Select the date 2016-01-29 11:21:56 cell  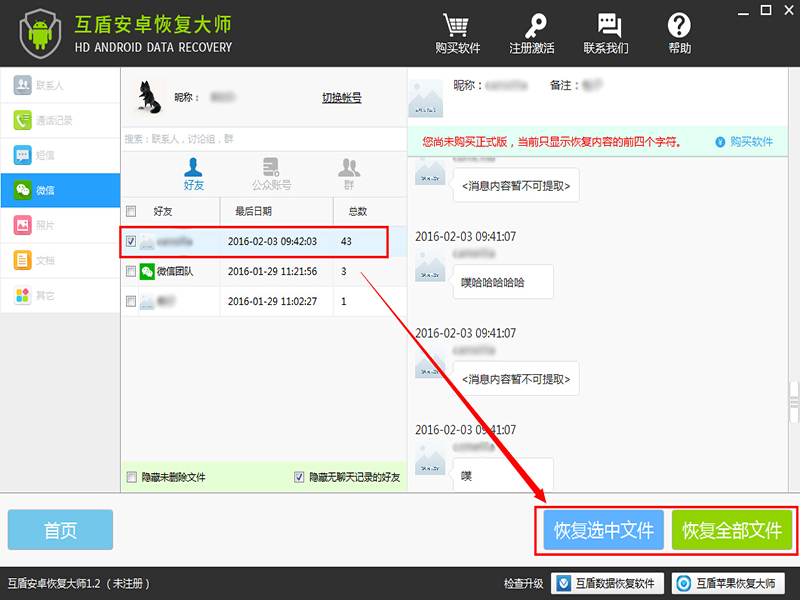click(x=272, y=271)
